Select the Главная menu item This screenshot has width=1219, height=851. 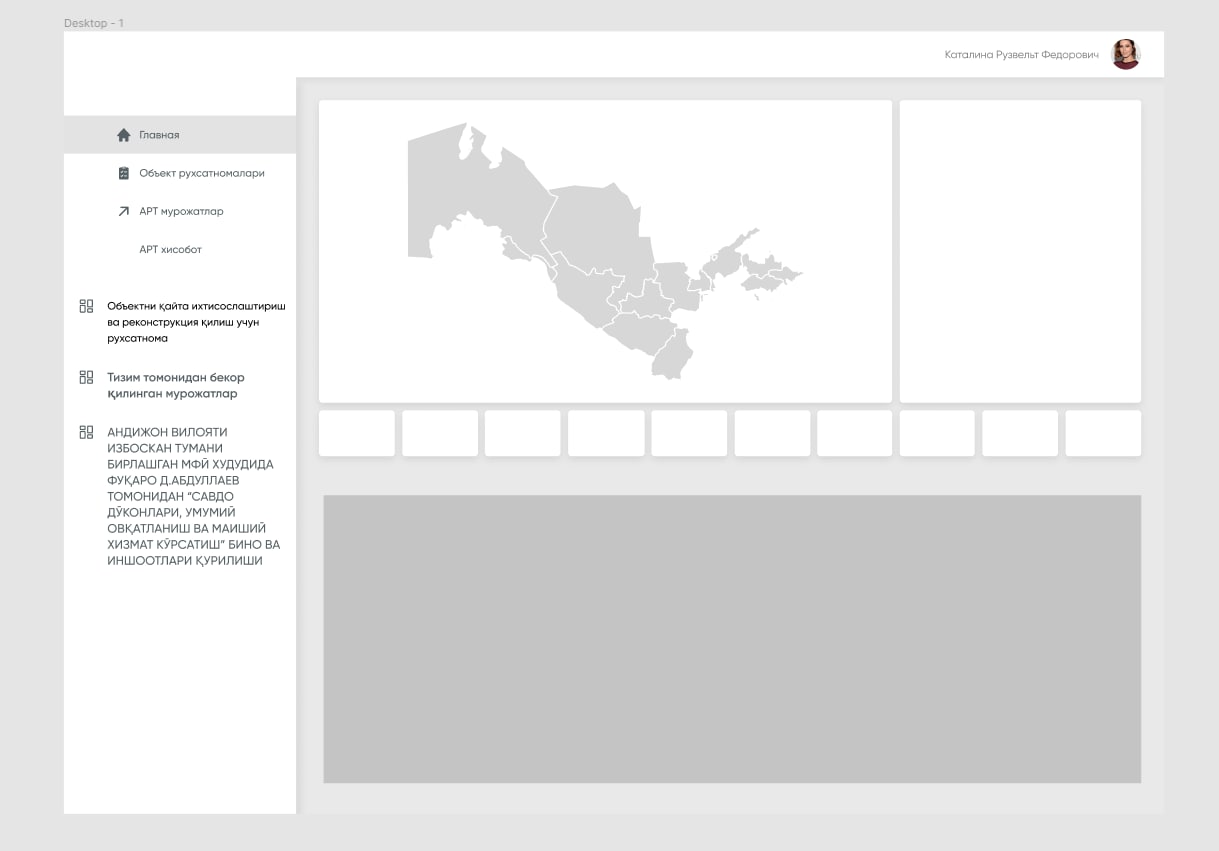[x=180, y=135]
